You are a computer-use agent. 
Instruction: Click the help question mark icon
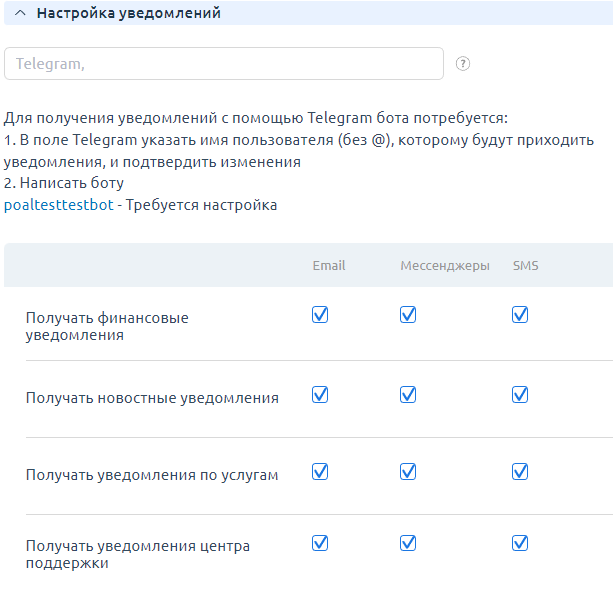(463, 64)
